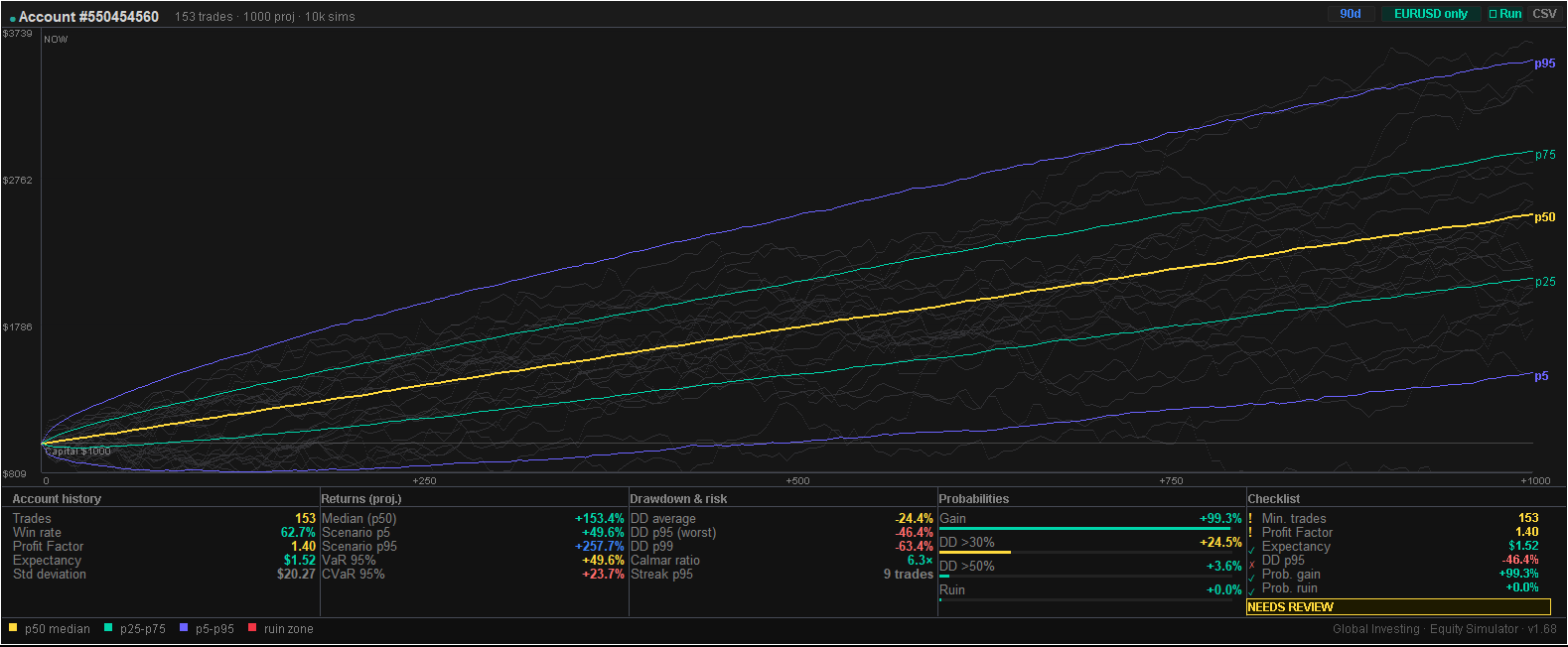
Task: Click the Median (p50) +153.4% value
Action: click(600, 519)
